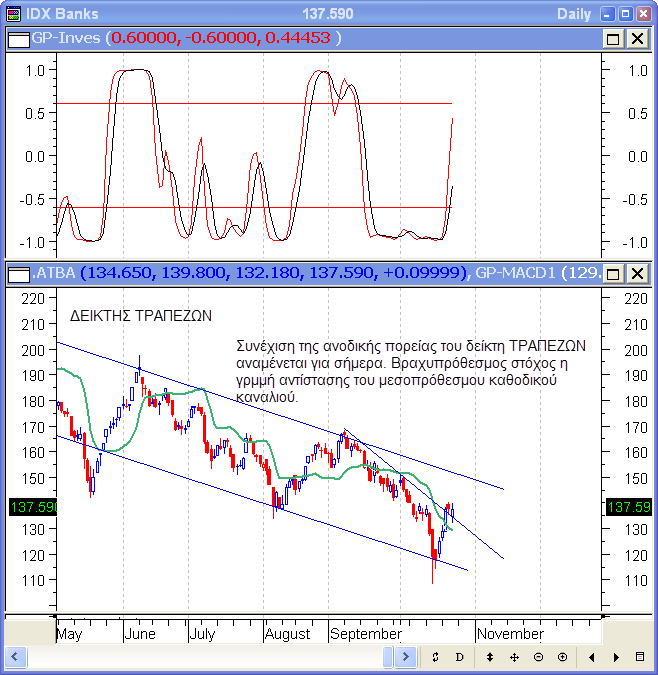The width and height of the screenshot is (658, 675).
Task: Close the .ATBA price pane
Action: pos(637,273)
